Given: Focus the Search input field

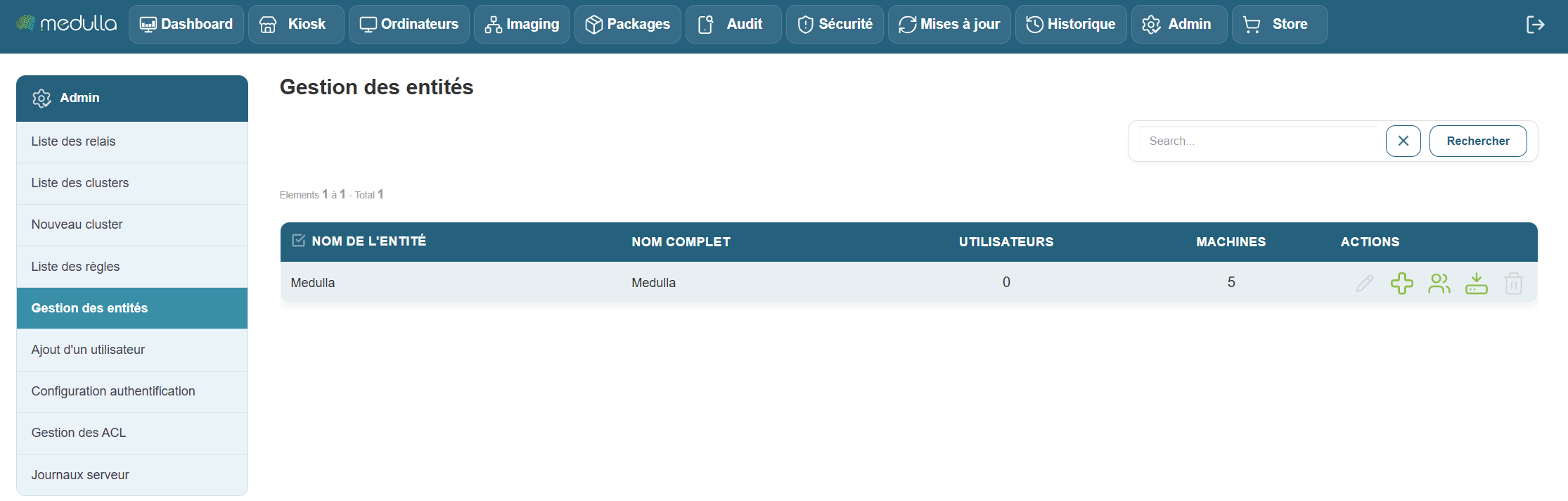Looking at the screenshot, I should 1259,141.
